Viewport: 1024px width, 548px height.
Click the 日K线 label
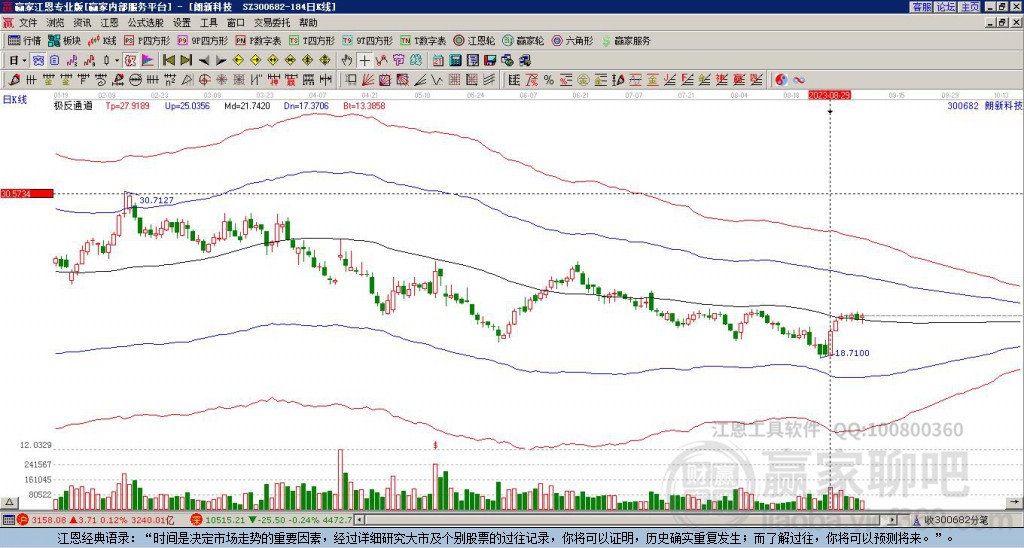pyautogui.click(x=15, y=99)
